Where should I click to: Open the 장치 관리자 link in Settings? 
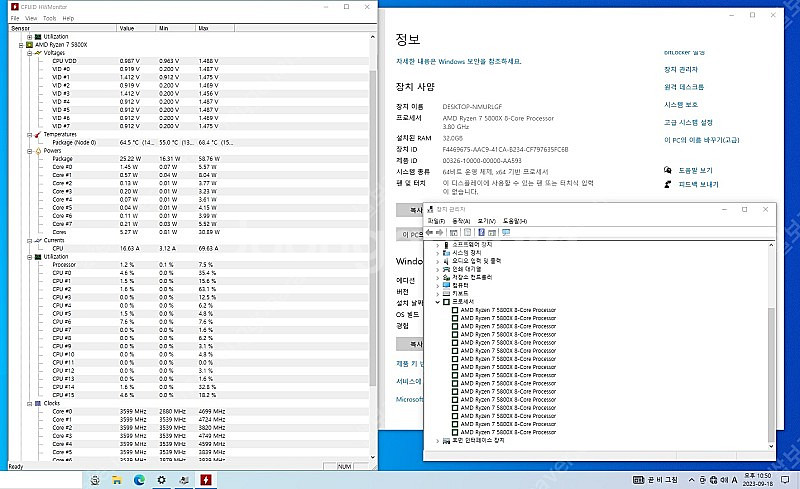click(681, 69)
